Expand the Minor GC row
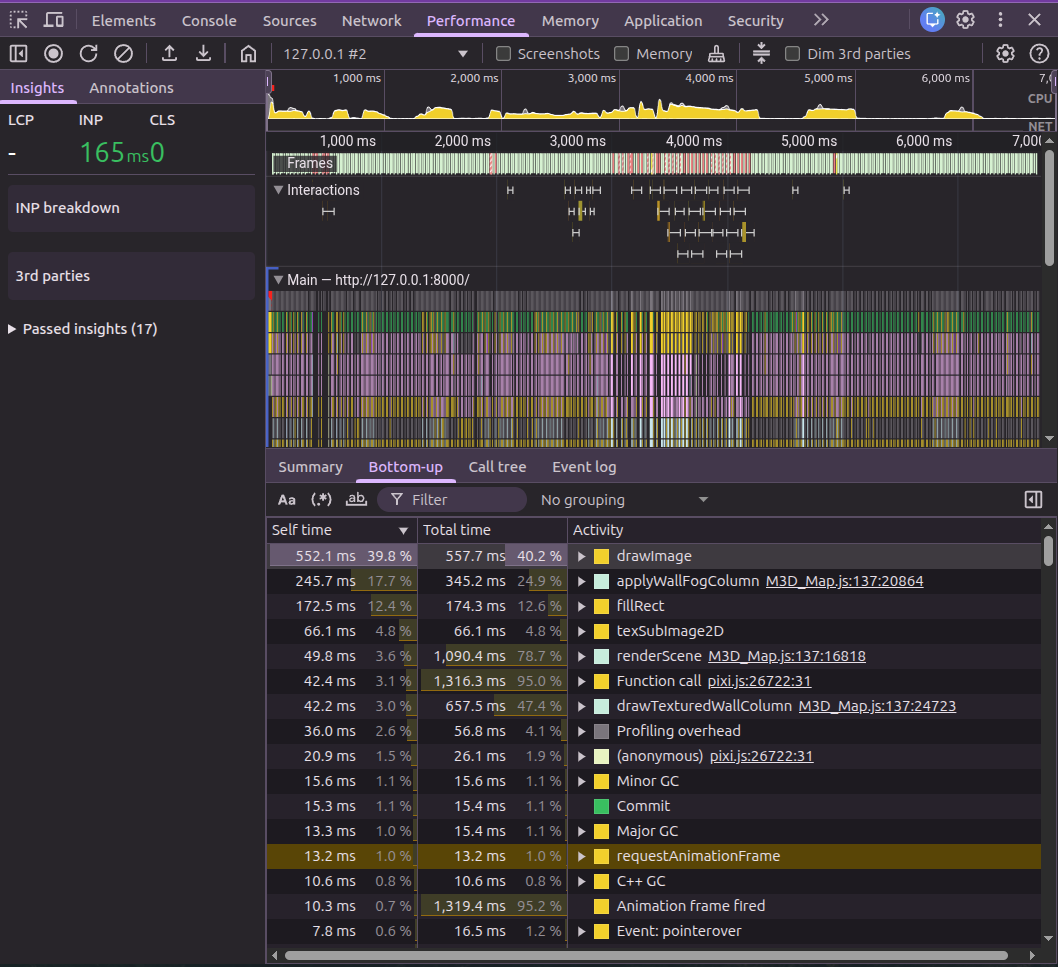1058x967 pixels. 582,781
